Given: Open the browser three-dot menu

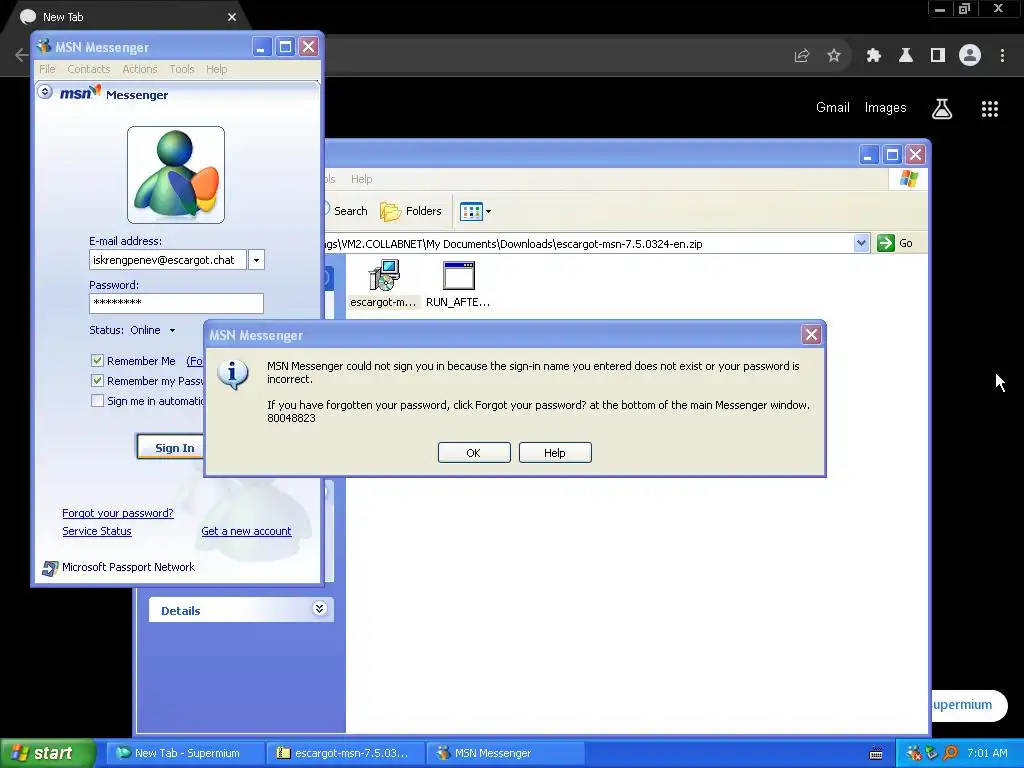Looking at the screenshot, I should [1002, 56].
